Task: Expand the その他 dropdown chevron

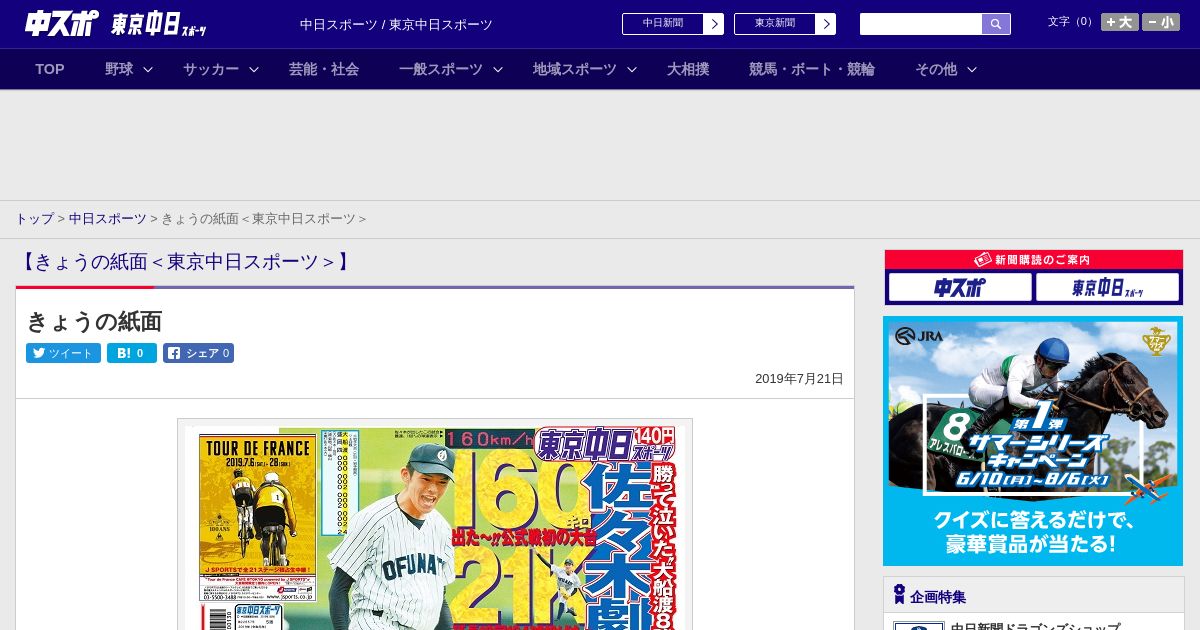Action: (972, 69)
